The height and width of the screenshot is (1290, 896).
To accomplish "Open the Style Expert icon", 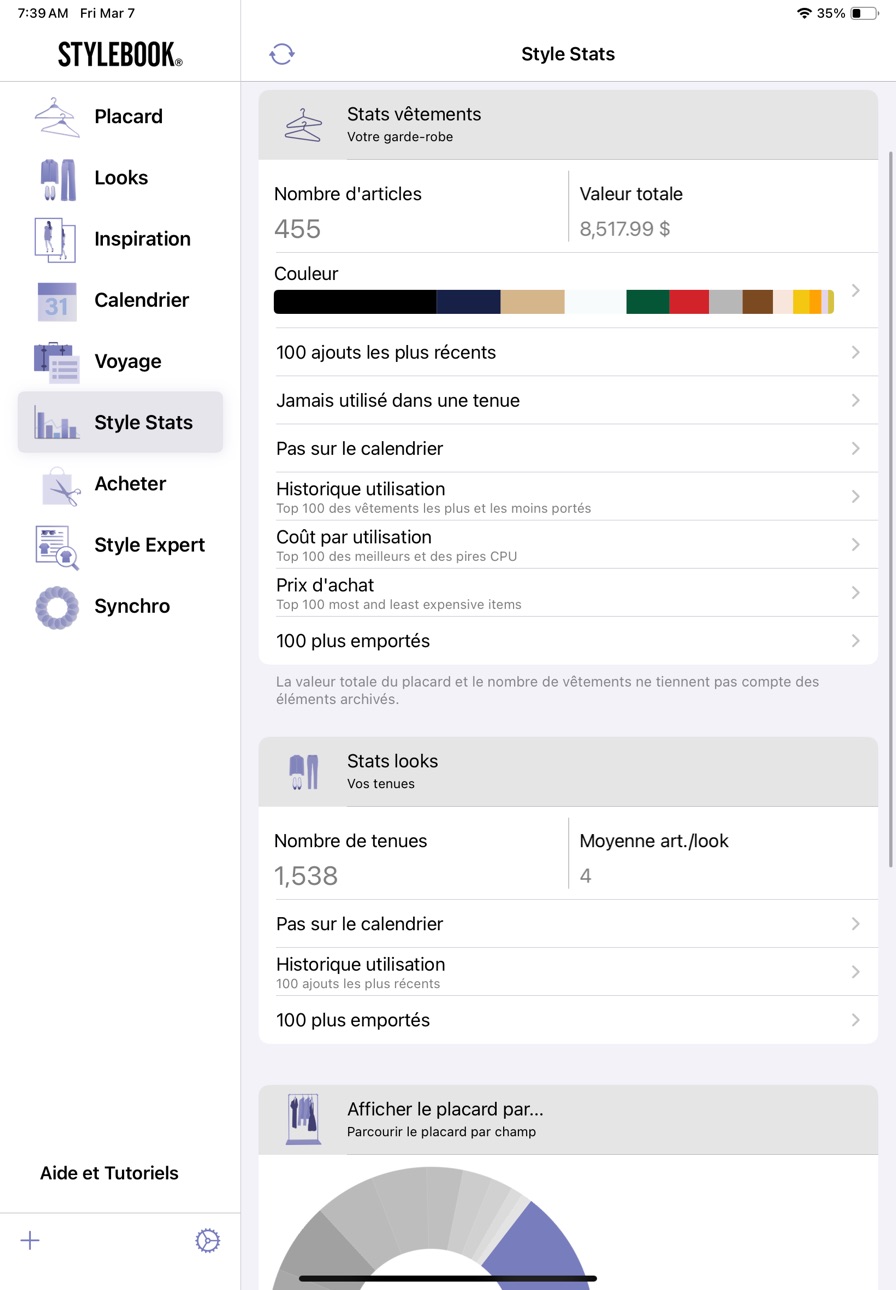I will (57, 546).
